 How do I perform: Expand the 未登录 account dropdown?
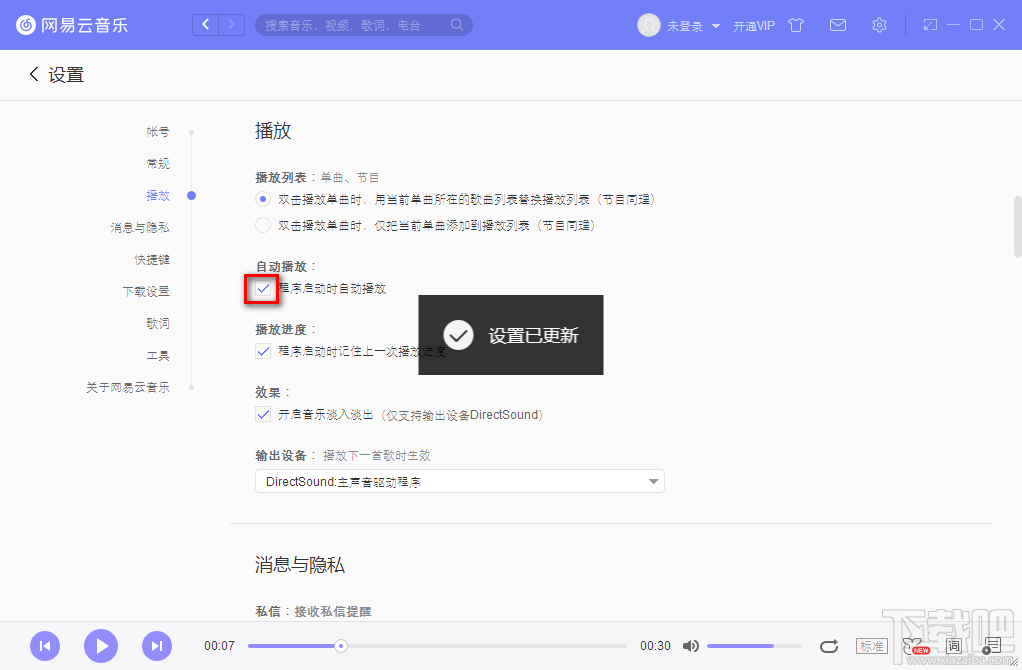tap(690, 25)
